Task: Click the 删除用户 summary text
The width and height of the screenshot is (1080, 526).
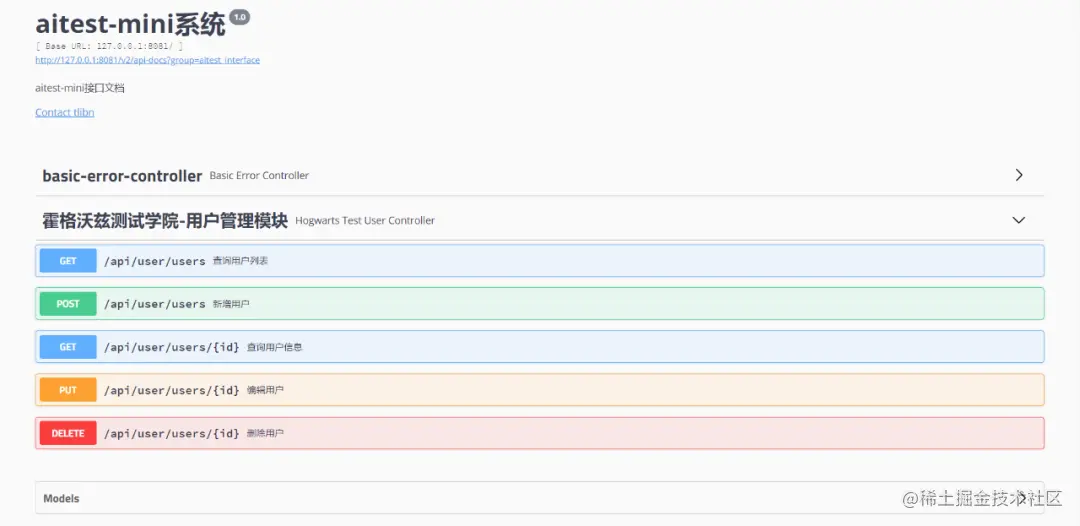Action: coord(265,433)
